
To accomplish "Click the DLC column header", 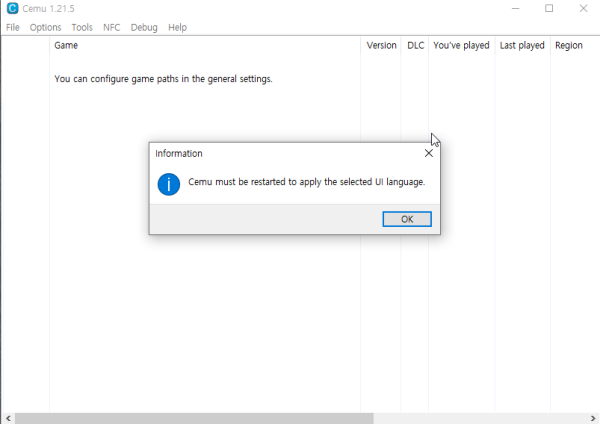I will (x=415, y=46).
